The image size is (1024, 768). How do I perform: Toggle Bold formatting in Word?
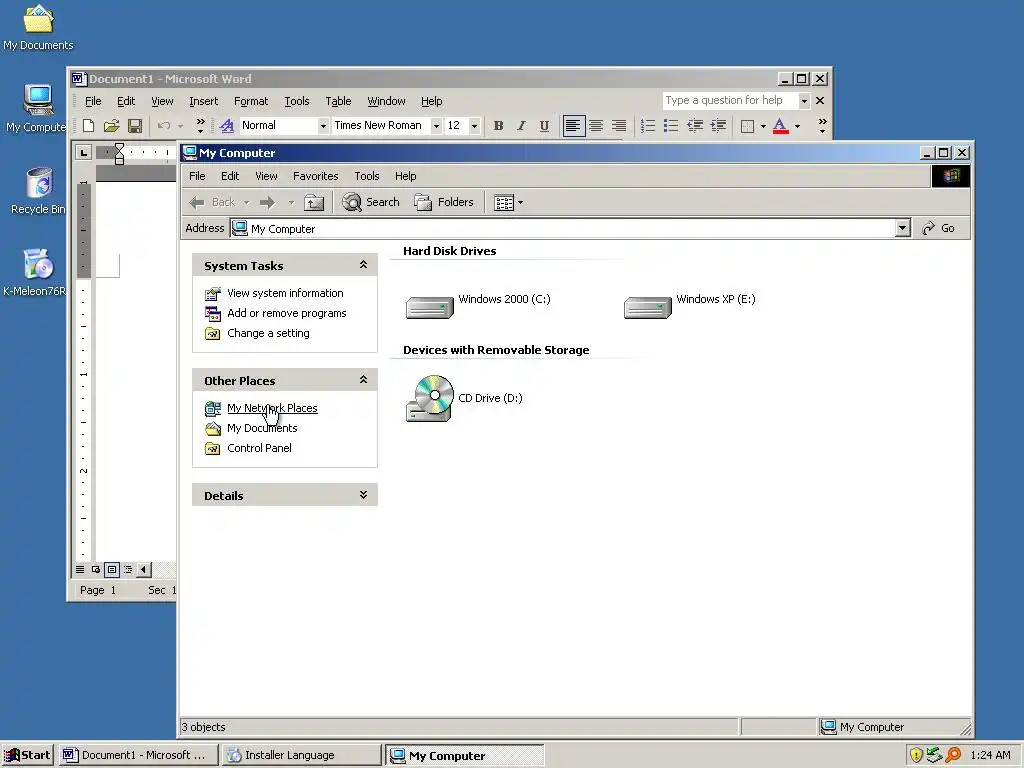pyautogui.click(x=498, y=125)
